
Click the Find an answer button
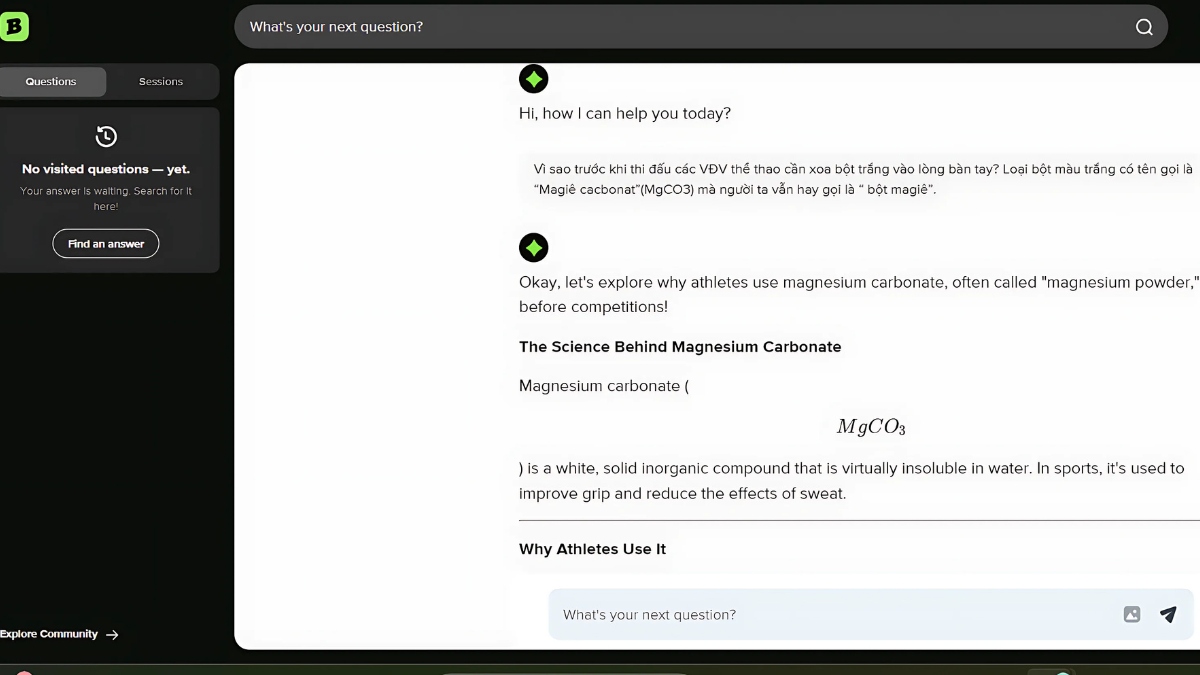[106, 244]
